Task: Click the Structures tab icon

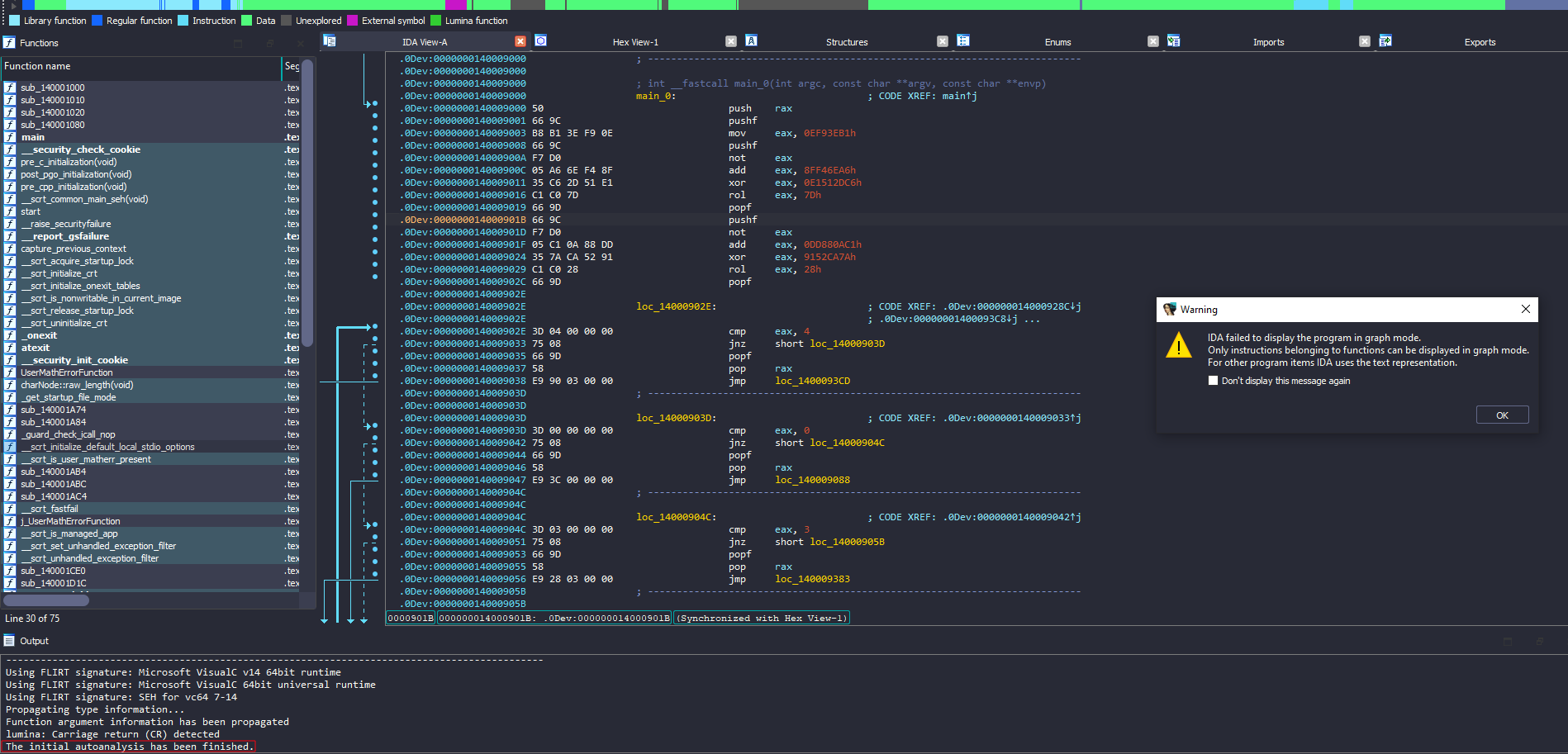Action: 751,41
